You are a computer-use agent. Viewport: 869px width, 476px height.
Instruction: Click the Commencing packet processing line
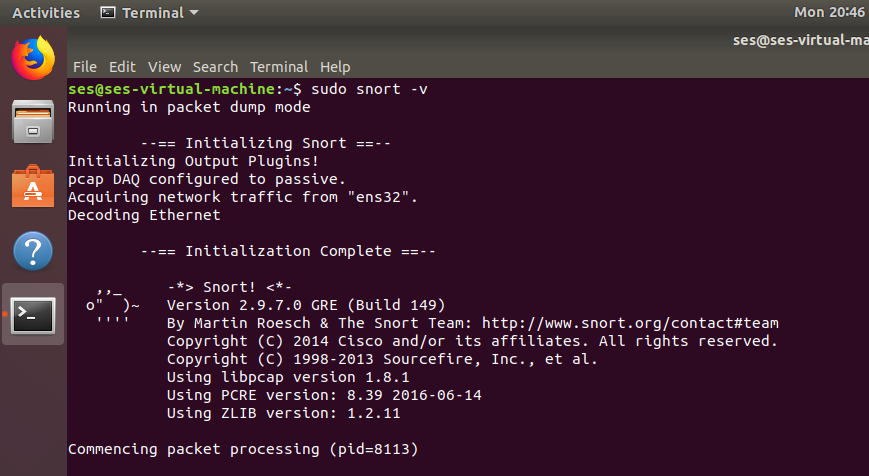coord(243,449)
